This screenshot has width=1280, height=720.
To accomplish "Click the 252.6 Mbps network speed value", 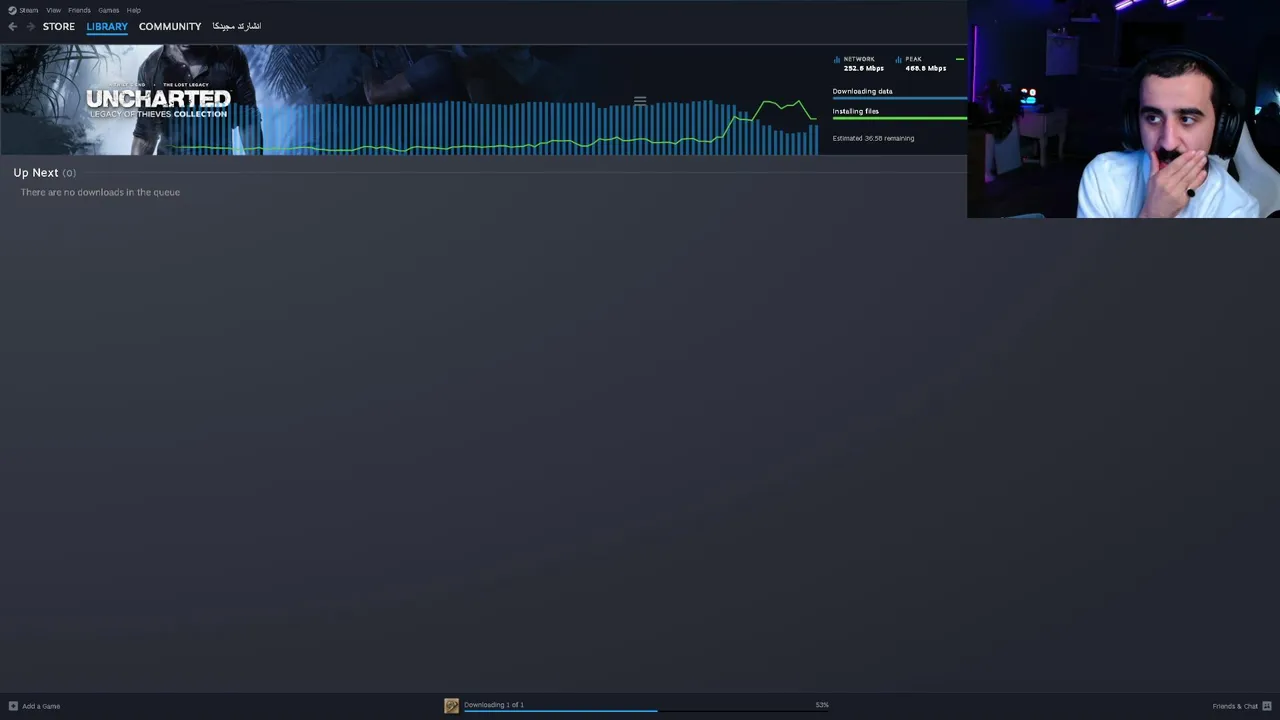I will (864, 68).
